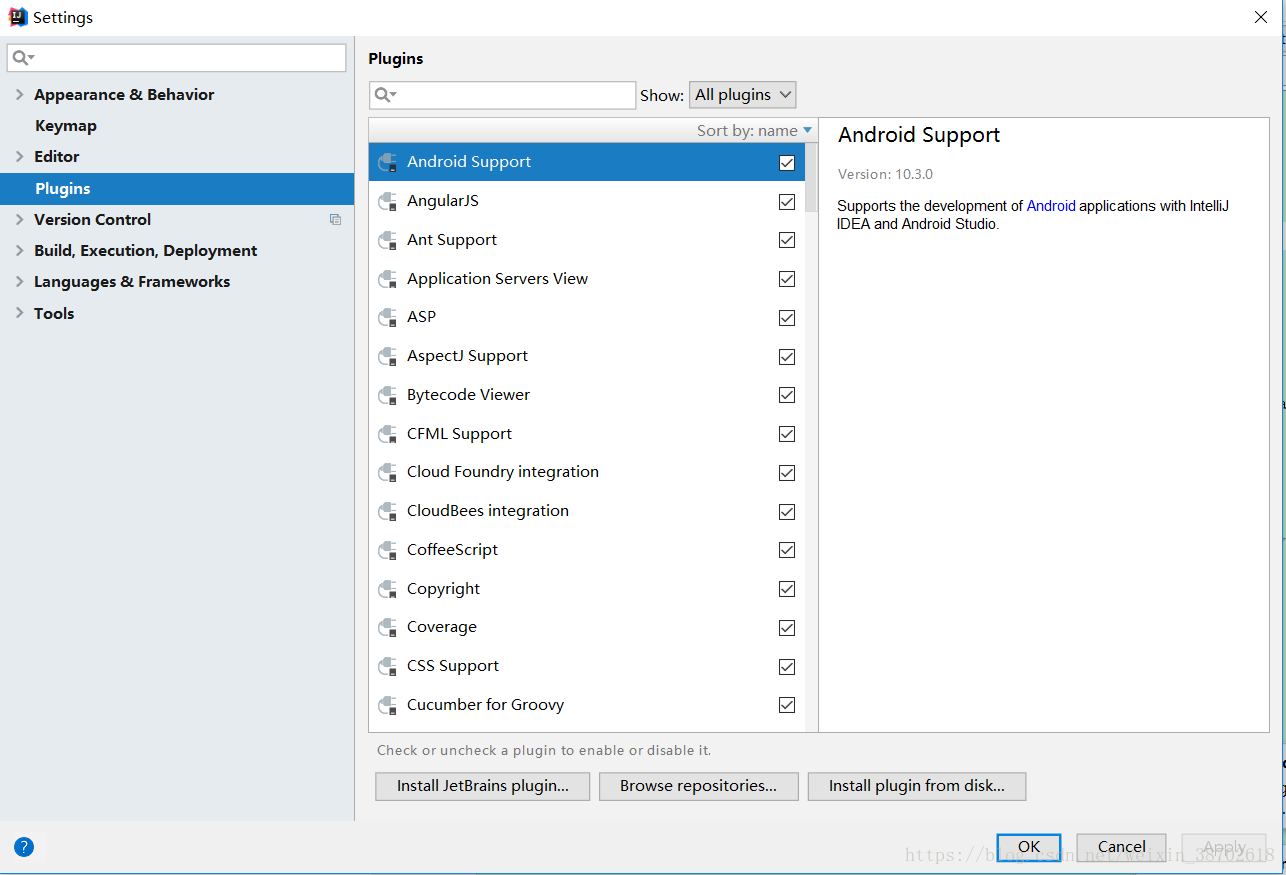Viewport: 1286px width, 875px height.
Task: Click the IntelliJ IDEA logo in title bar
Action: click(18, 17)
